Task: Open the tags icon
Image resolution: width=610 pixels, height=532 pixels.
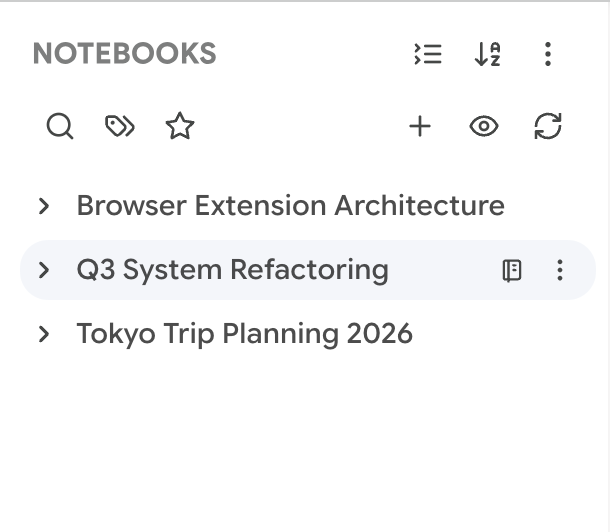Action: 120,126
